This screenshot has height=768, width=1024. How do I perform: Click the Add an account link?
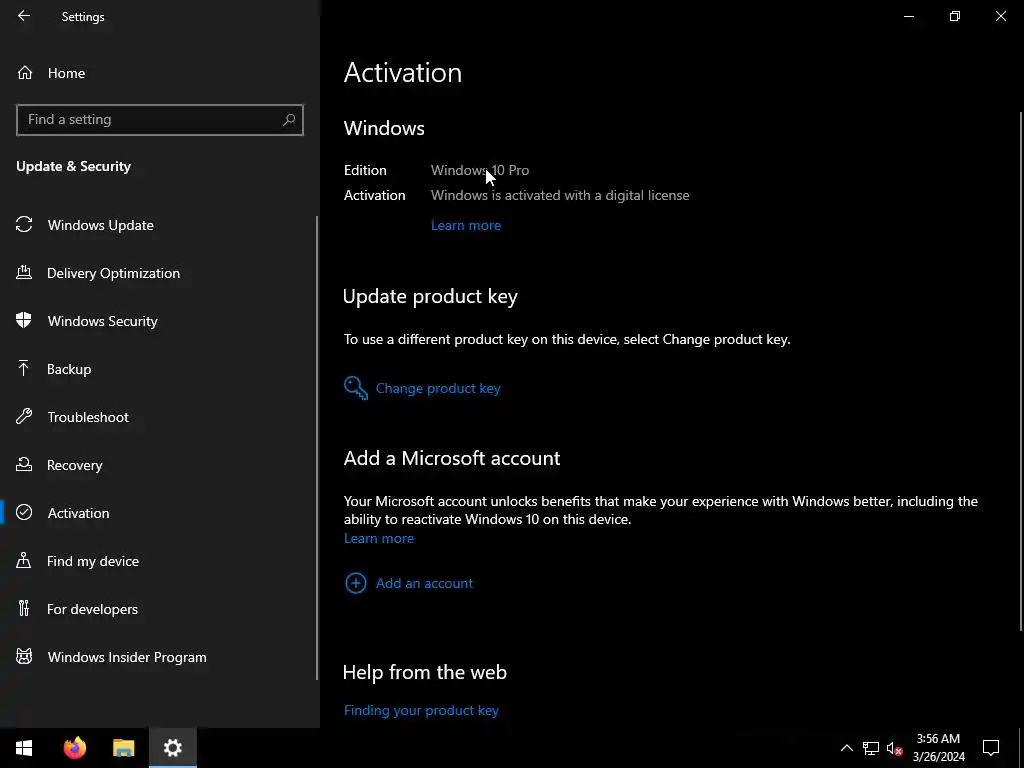pos(424,583)
